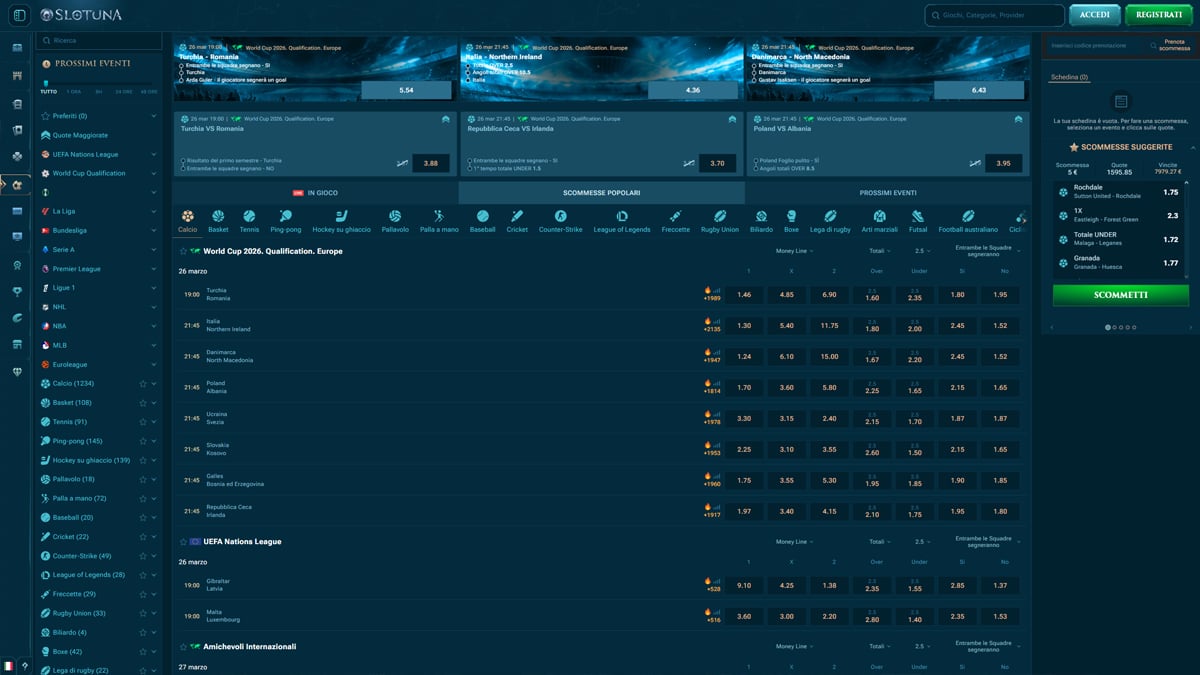The image size is (1200, 675).
Task: Click the 5.54 odds on Turchia - Romania banner
Action: 406,90
